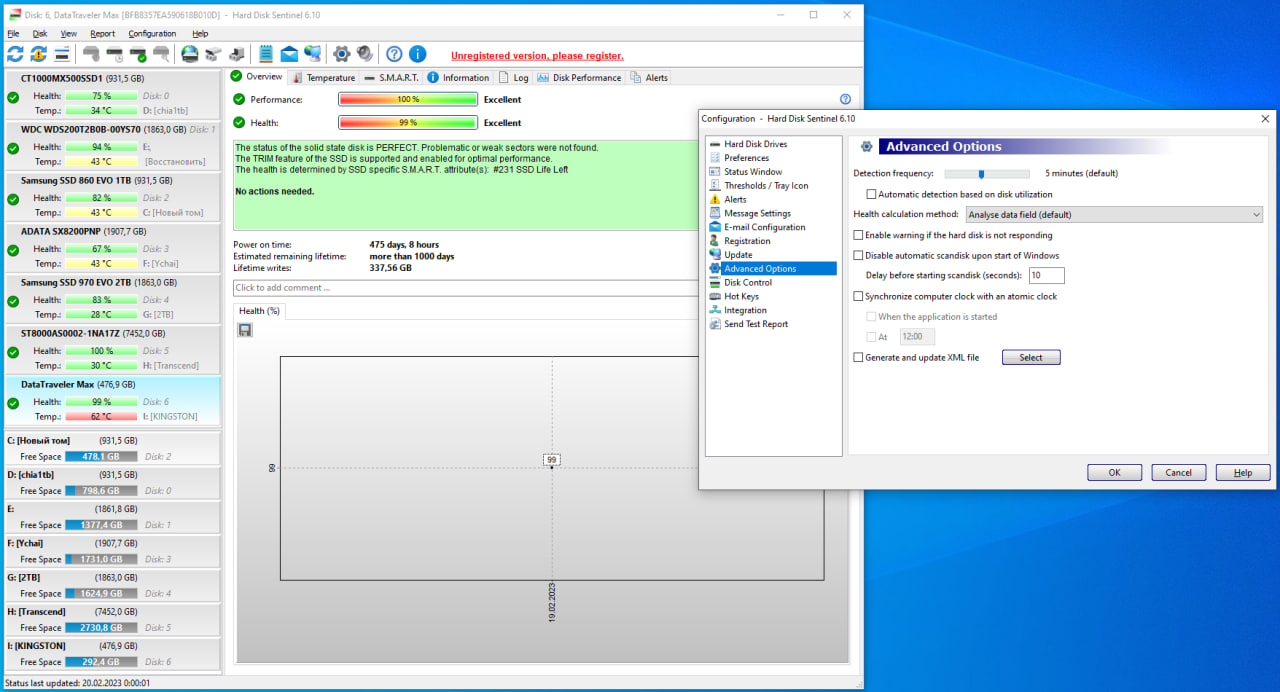1280x692 pixels.
Task: Click the blue question mark help toolbar icon
Action: (394, 54)
